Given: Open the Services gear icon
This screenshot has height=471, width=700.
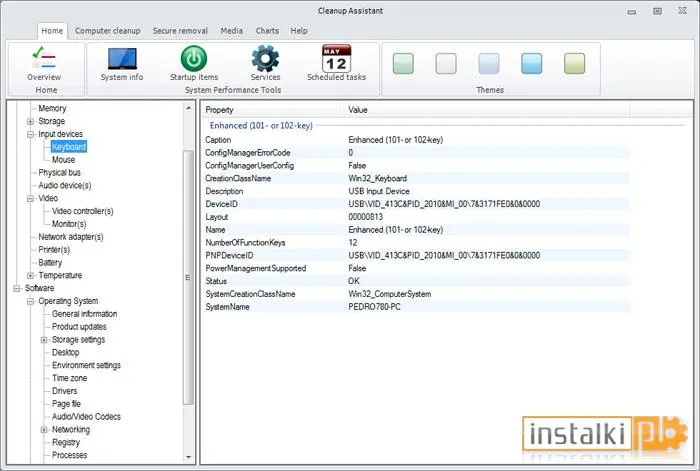Looking at the screenshot, I should pos(265,58).
